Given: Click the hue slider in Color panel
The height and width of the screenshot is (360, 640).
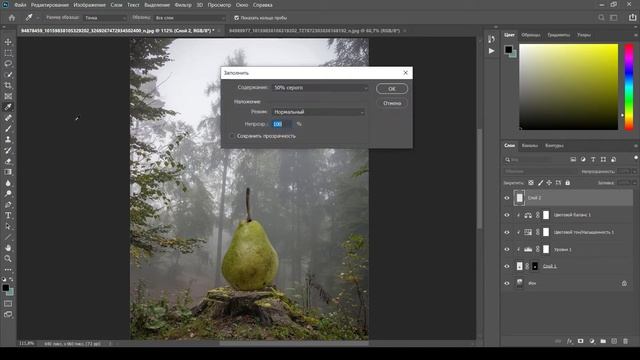Looking at the screenshot, I should 629,87.
